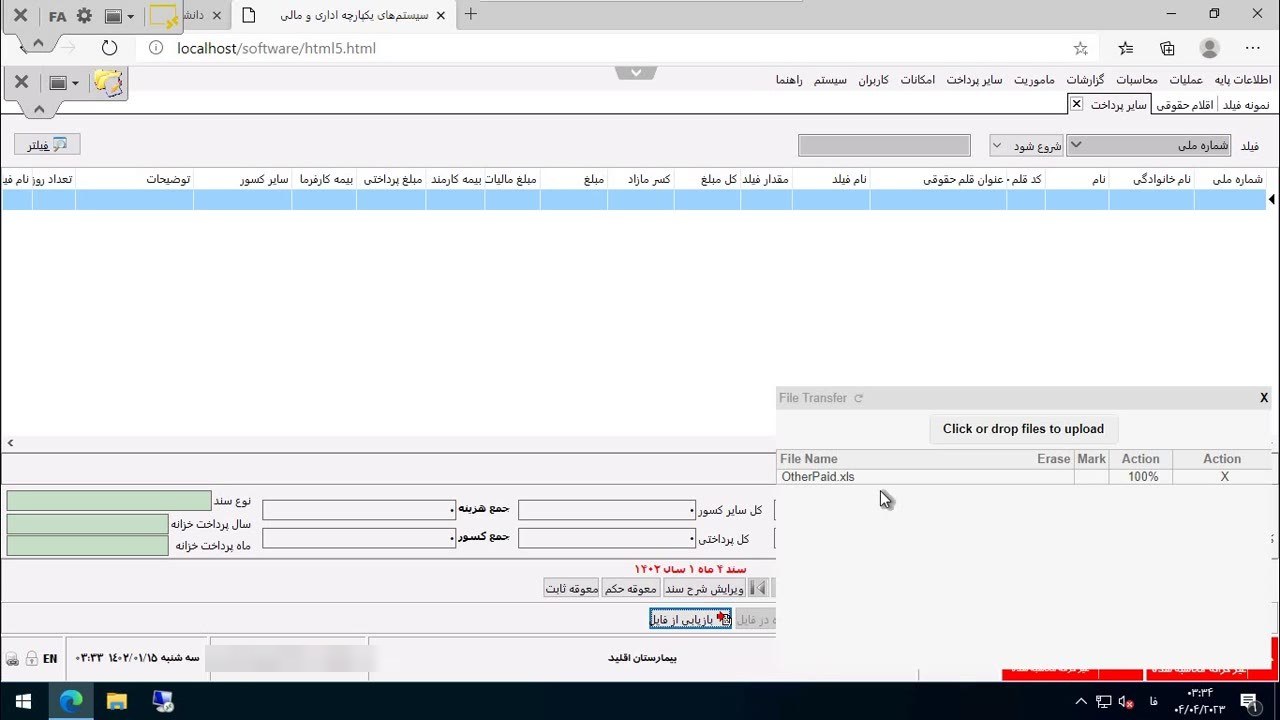Click the معوقه حکم button

point(631,588)
